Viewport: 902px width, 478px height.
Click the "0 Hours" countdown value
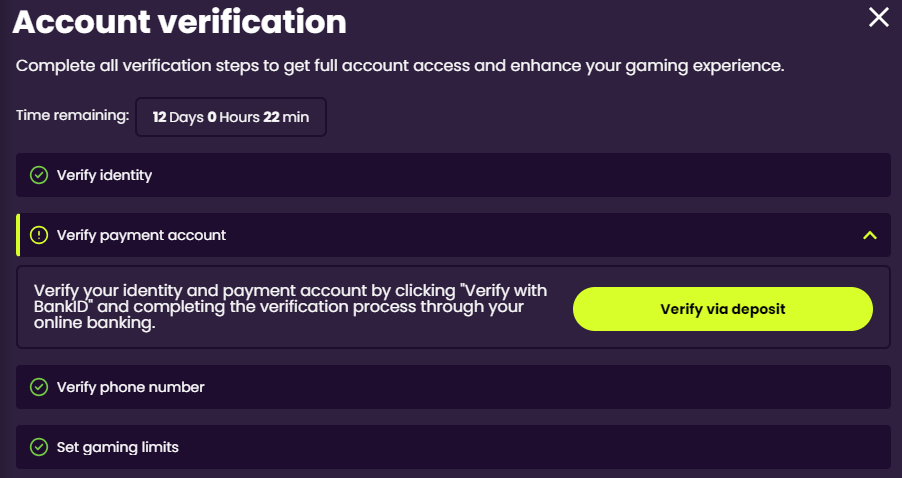point(233,117)
